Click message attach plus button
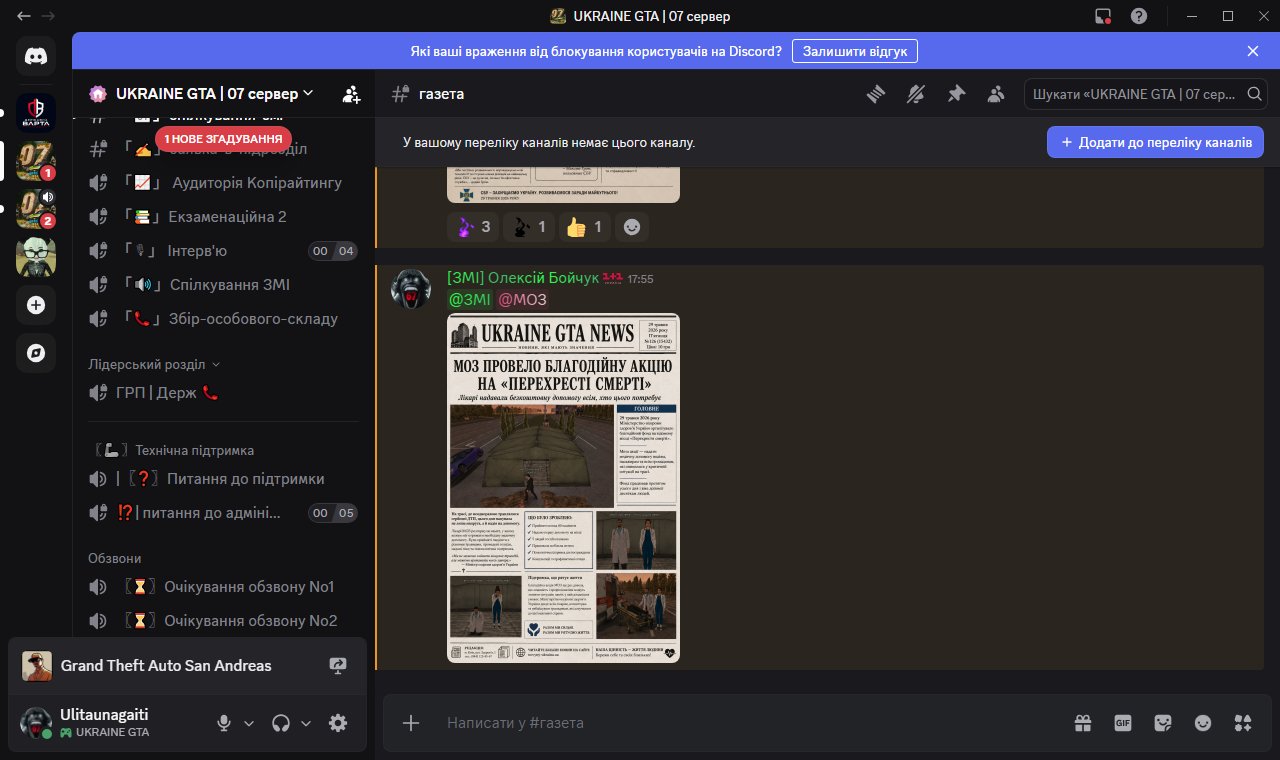The height and width of the screenshot is (760, 1280). [x=411, y=723]
